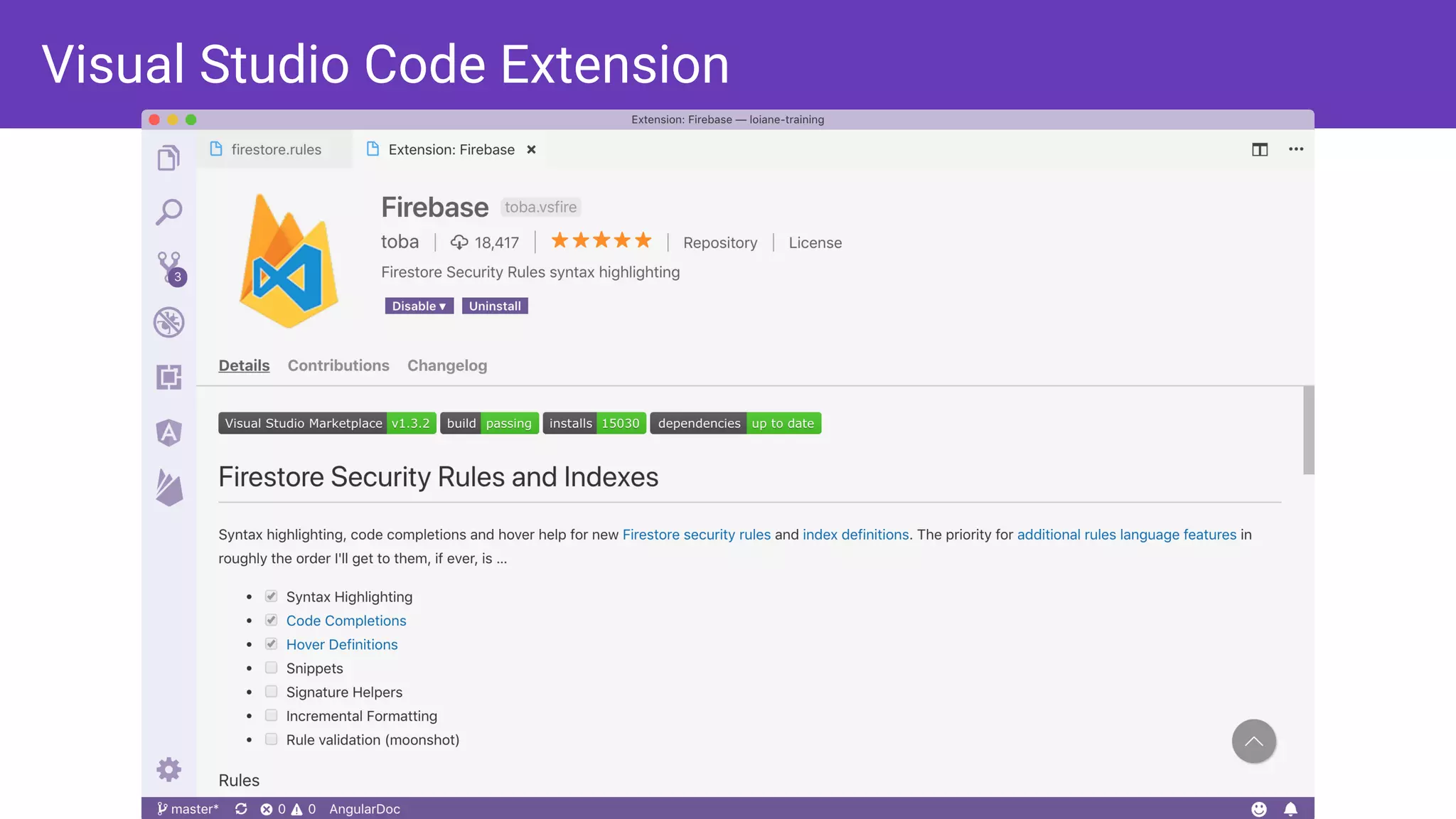The width and height of the screenshot is (1456, 819).
Task: Click the errors count icon in status bar
Action: pyautogui.click(x=267, y=809)
